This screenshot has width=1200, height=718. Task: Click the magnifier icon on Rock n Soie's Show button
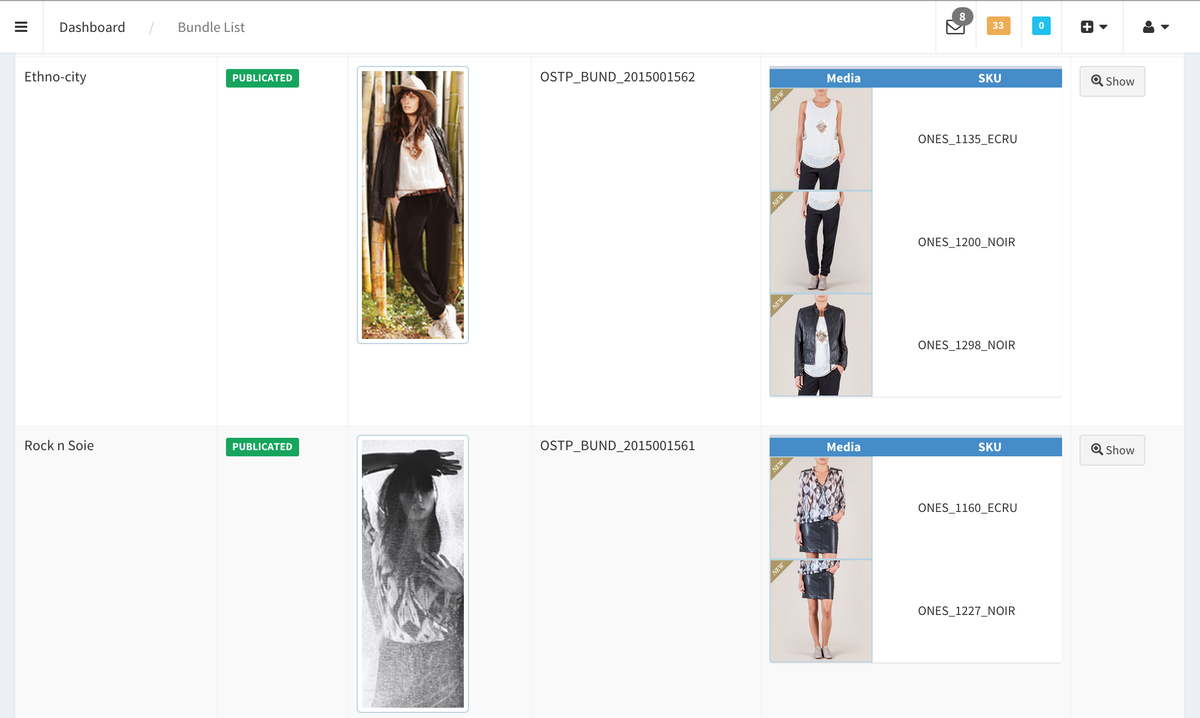[1097, 450]
